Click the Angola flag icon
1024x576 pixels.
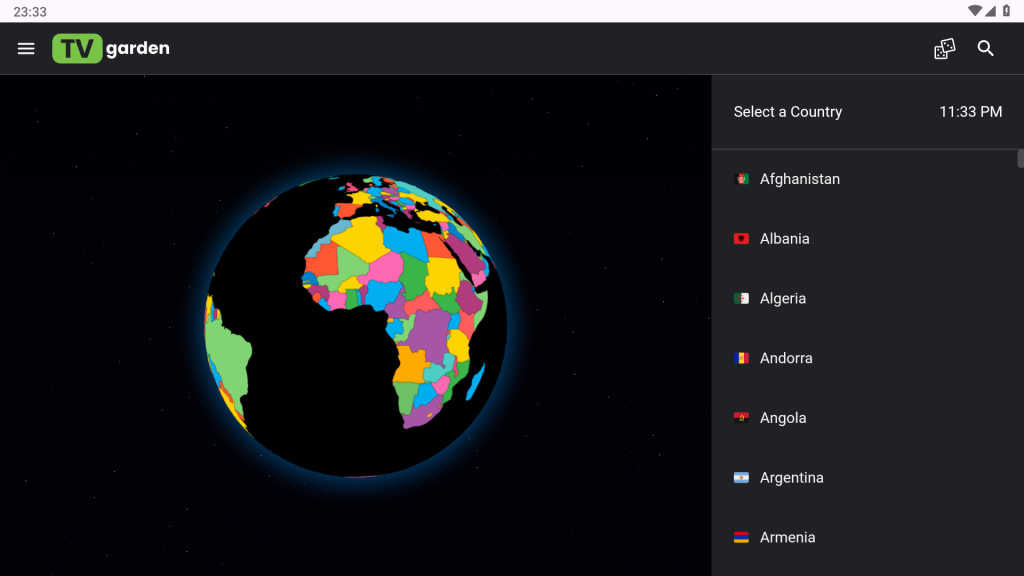(x=741, y=418)
